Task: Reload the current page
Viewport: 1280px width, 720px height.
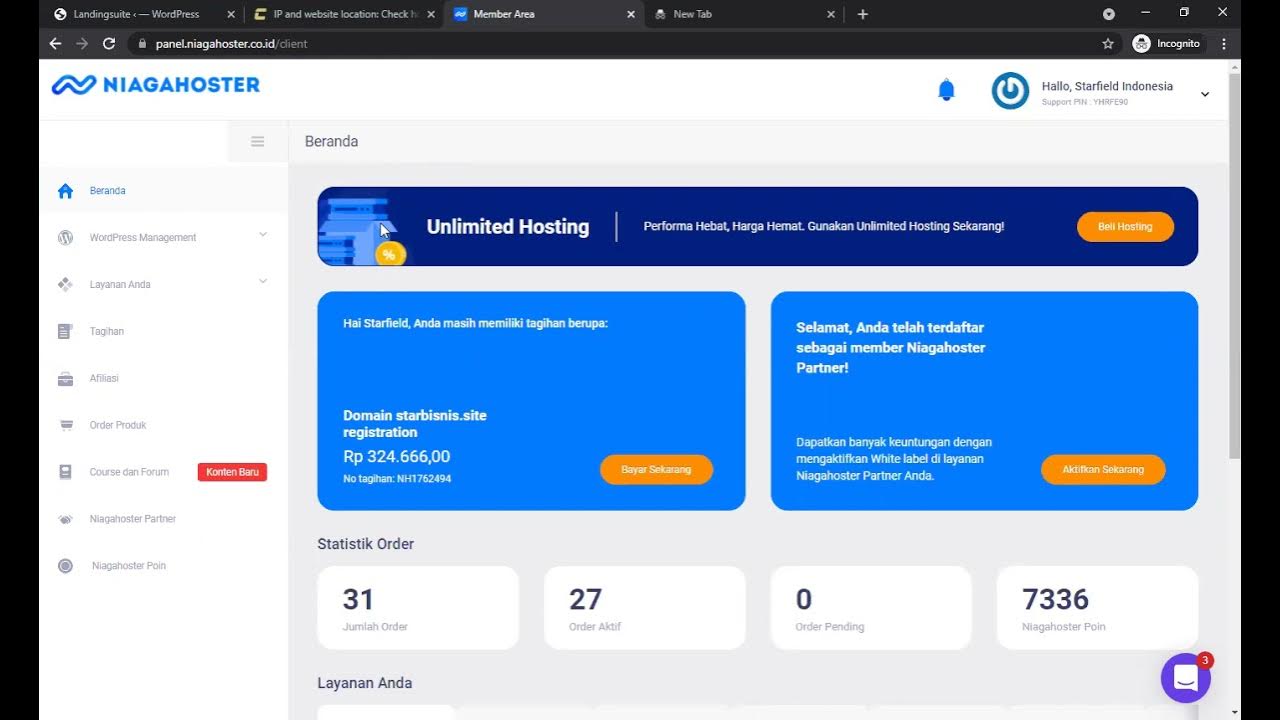Action: (x=109, y=44)
